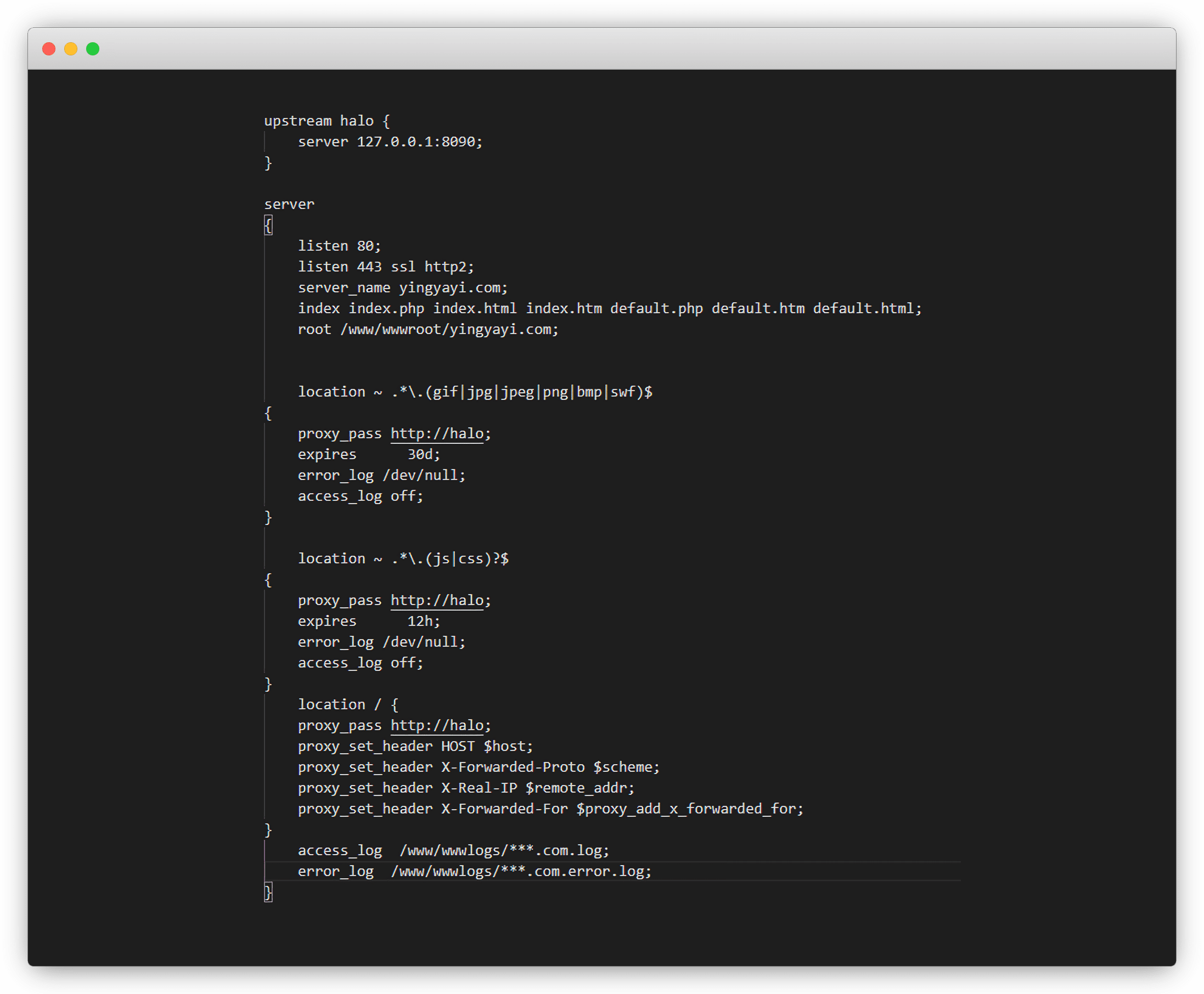Click the red close window button
Screen dimensions: 1204x994
[x=49, y=49]
